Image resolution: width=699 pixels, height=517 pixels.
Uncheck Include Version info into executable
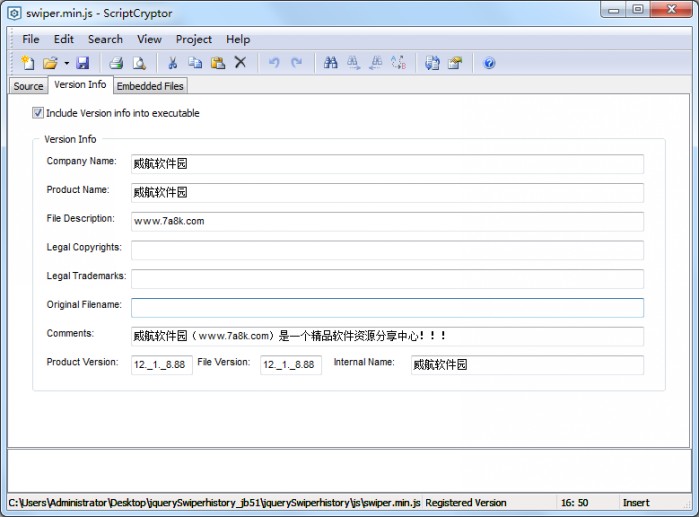37,113
